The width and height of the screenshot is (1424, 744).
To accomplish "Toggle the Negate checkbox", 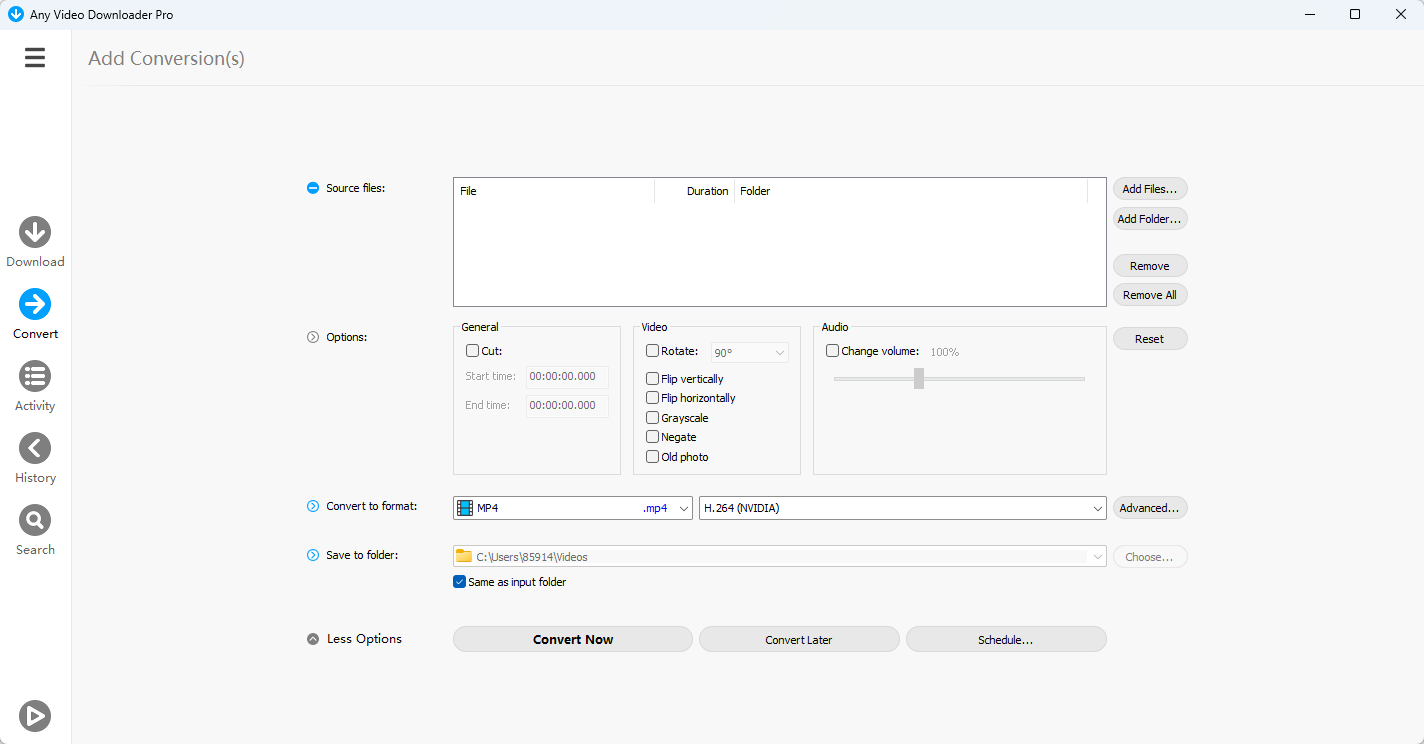I will pos(652,437).
